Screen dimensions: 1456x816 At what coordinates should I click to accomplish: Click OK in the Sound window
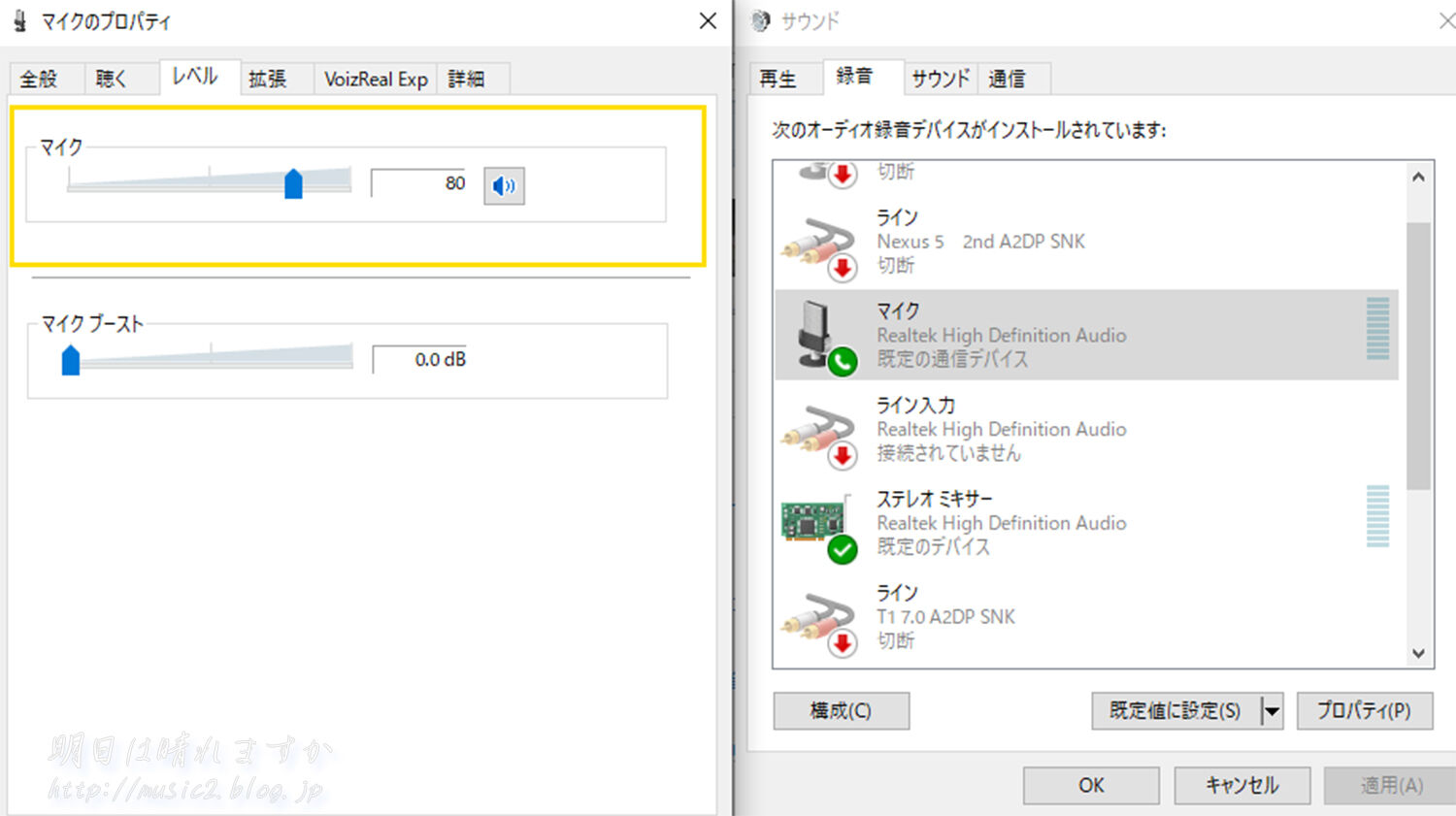[x=1091, y=785]
